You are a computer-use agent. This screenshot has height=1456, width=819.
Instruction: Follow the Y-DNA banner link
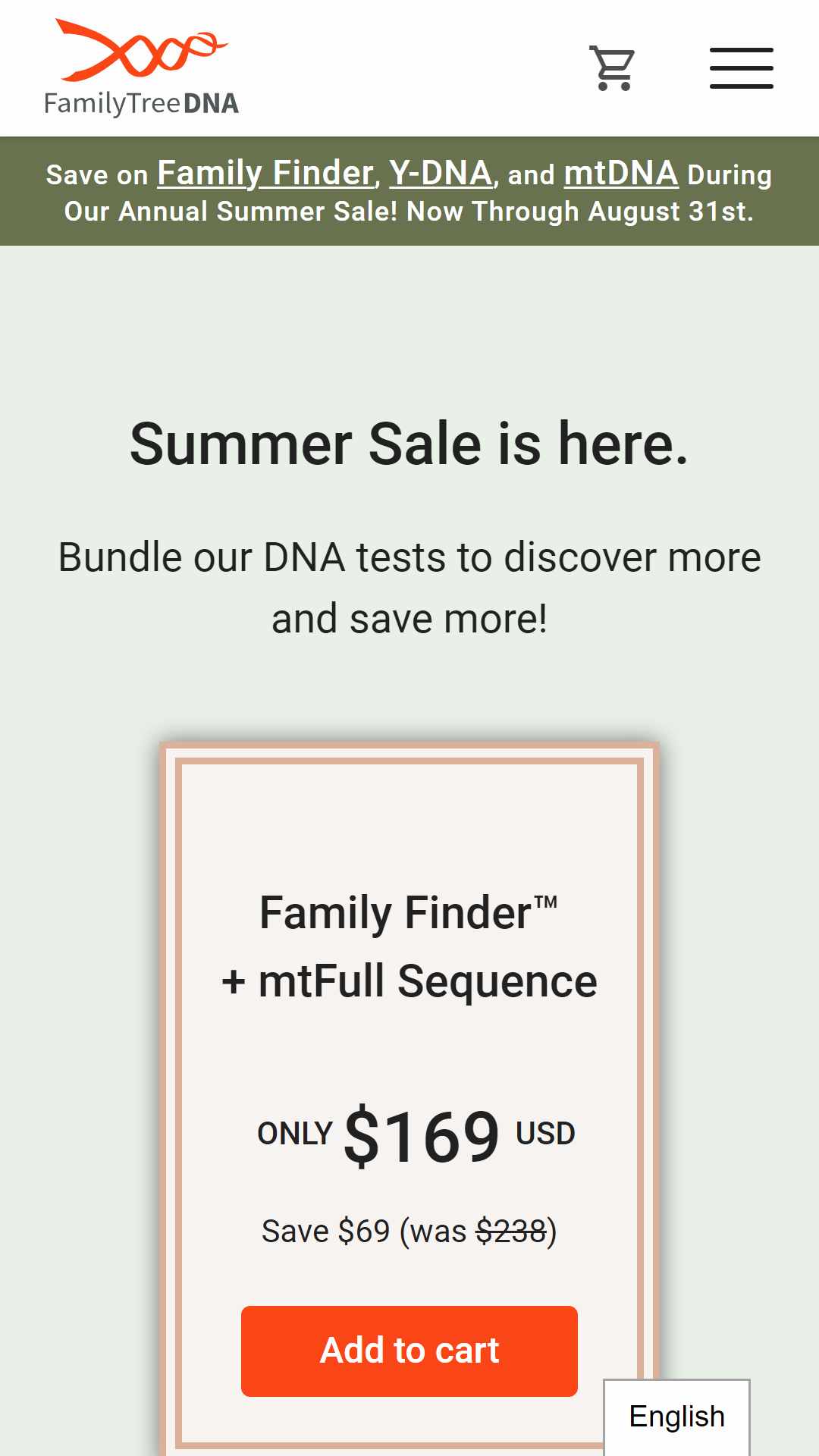tap(441, 173)
